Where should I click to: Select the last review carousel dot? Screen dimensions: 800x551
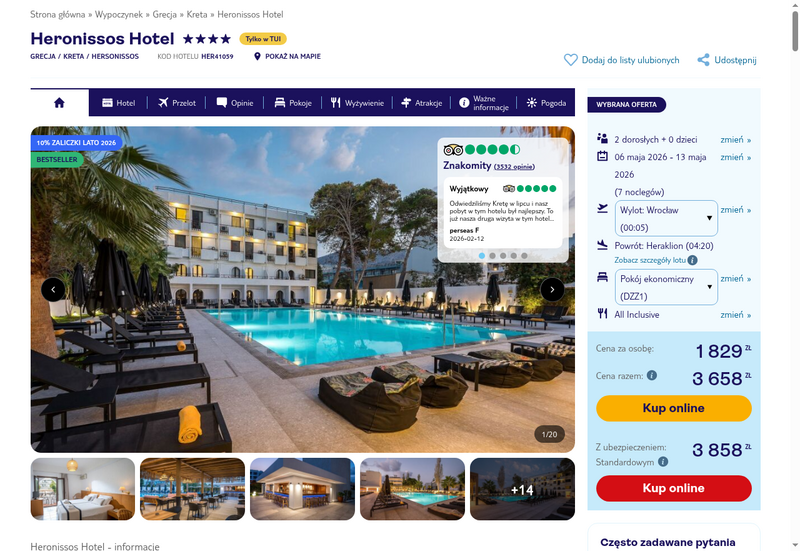coord(524,256)
